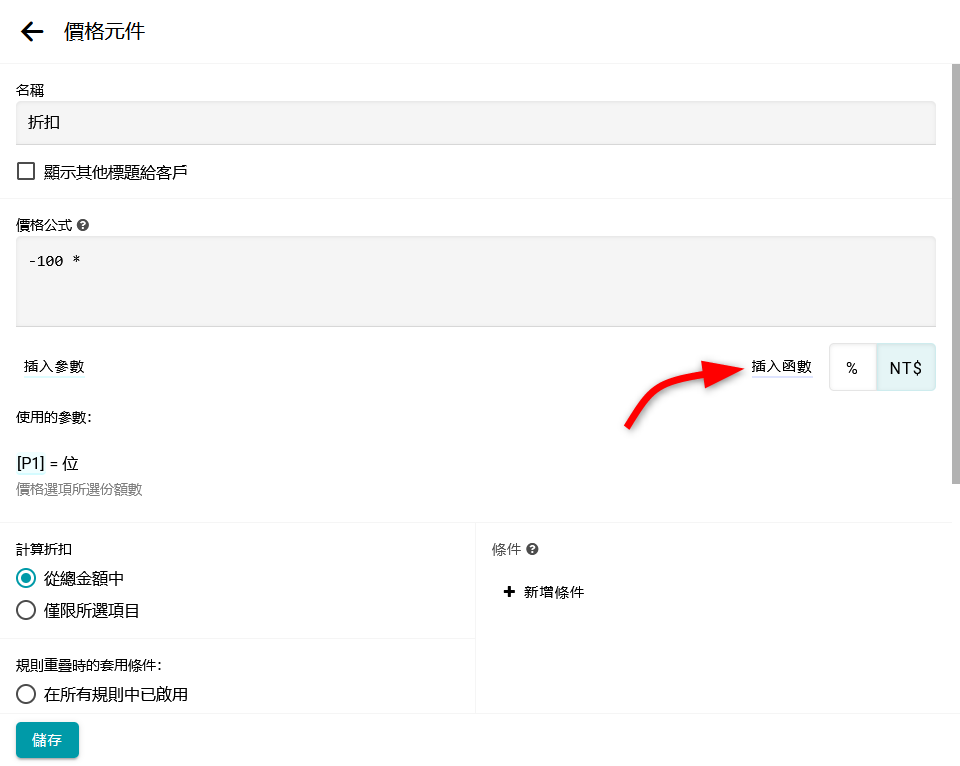Select the 從總金額中 radio option

(x=26, y=578)
